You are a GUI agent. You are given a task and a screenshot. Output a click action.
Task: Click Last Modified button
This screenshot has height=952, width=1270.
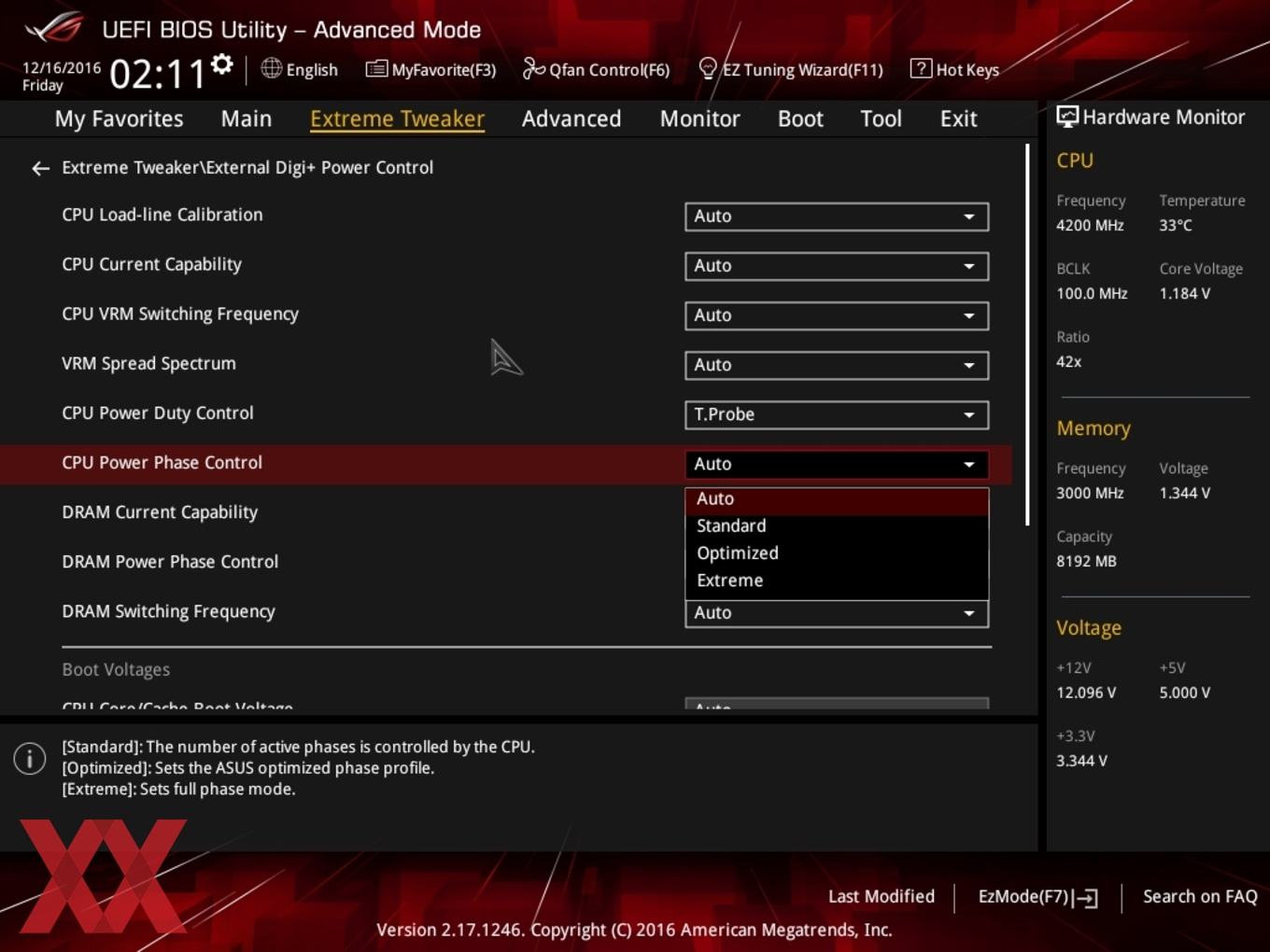(881, 897)
